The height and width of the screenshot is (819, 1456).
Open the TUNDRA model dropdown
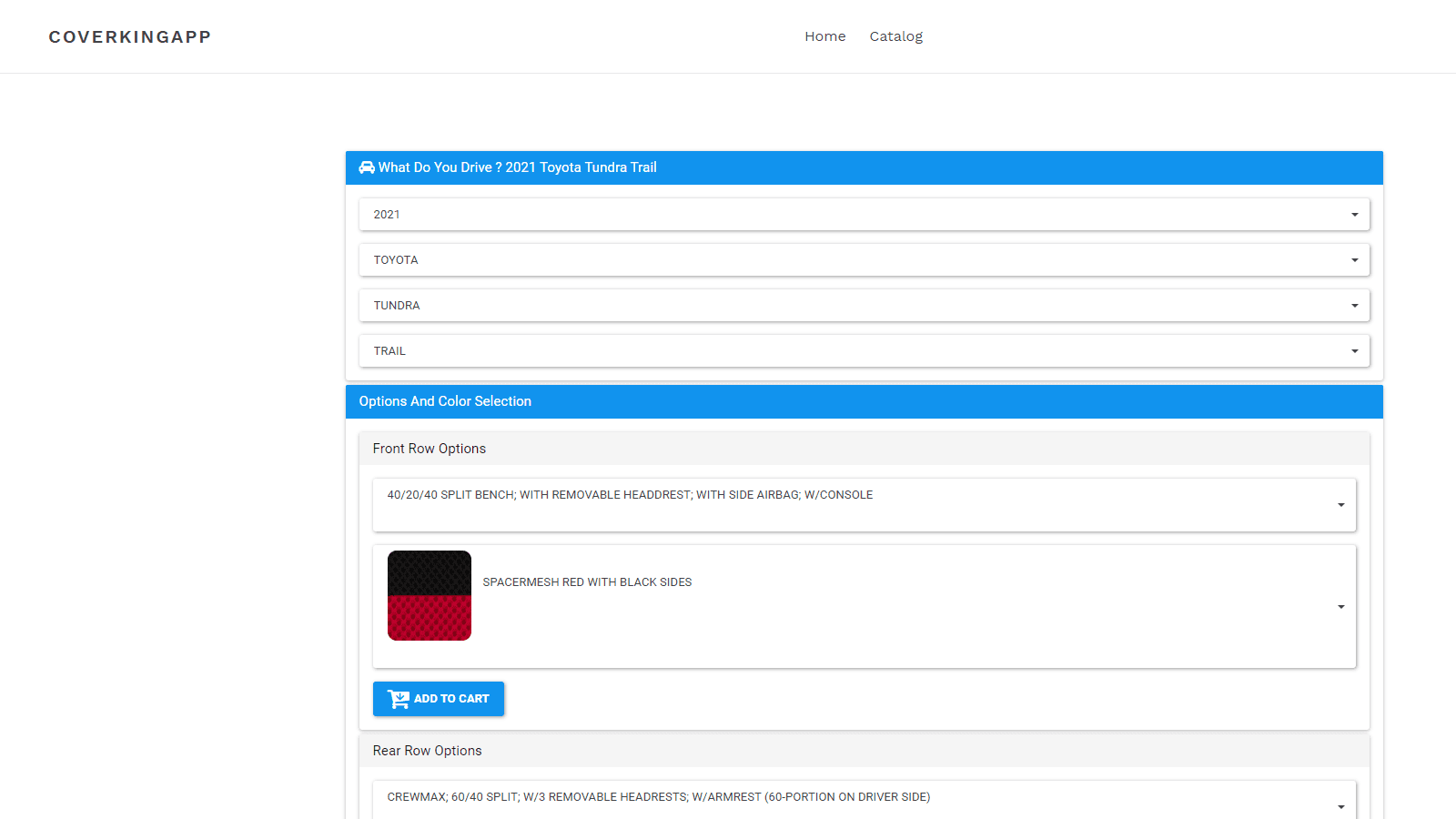(x=863, y=306)
